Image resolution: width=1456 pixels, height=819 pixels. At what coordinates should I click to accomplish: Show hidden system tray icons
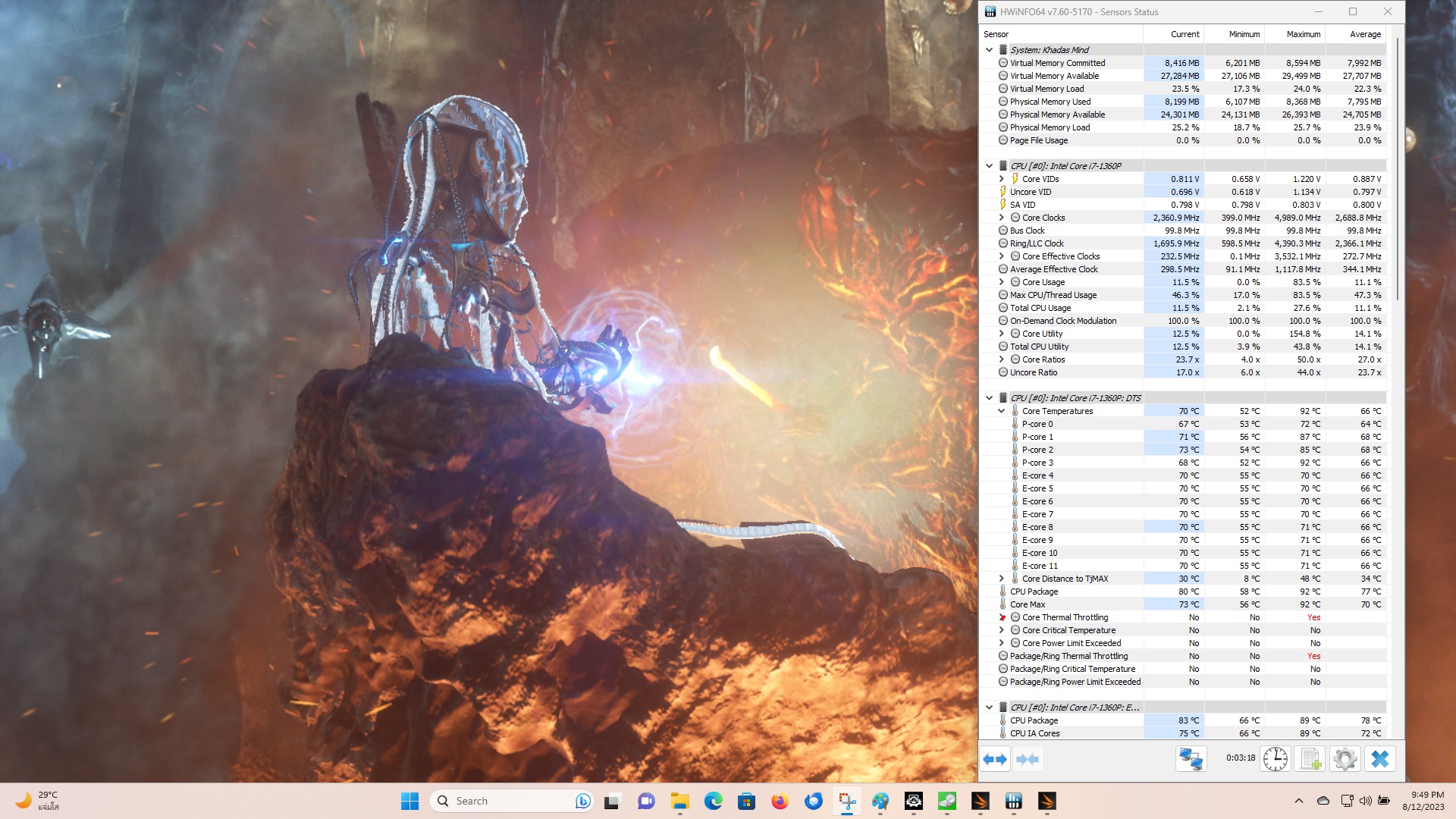[x=1298, y=801]
